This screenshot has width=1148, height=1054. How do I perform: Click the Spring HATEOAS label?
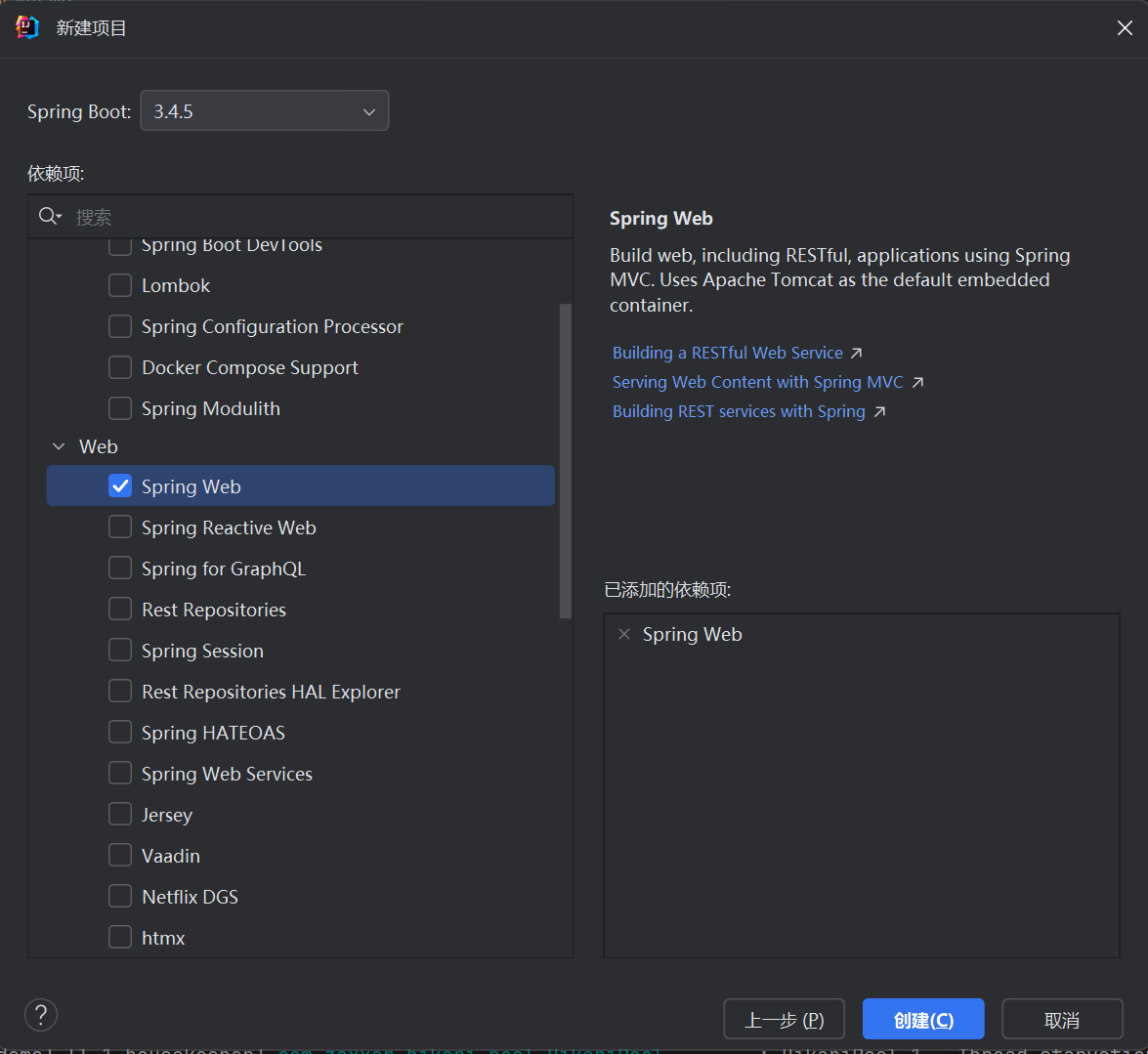coord(213,733)
